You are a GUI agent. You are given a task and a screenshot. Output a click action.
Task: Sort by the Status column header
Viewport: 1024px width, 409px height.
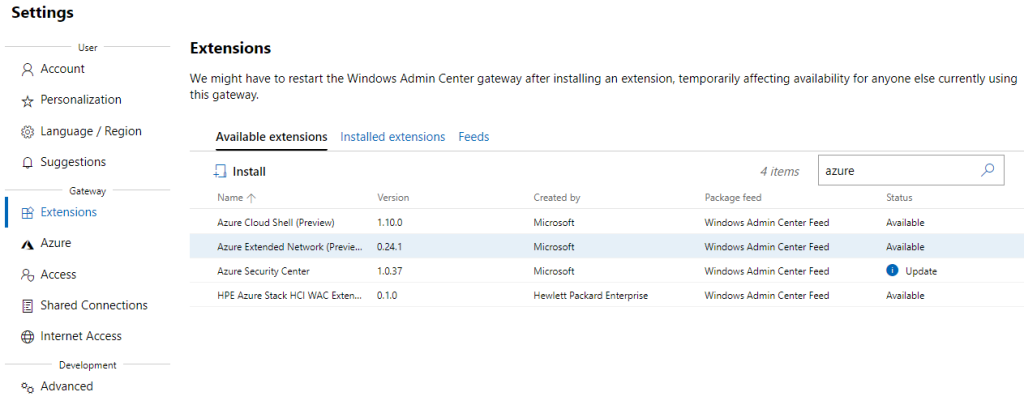(899, 197)
